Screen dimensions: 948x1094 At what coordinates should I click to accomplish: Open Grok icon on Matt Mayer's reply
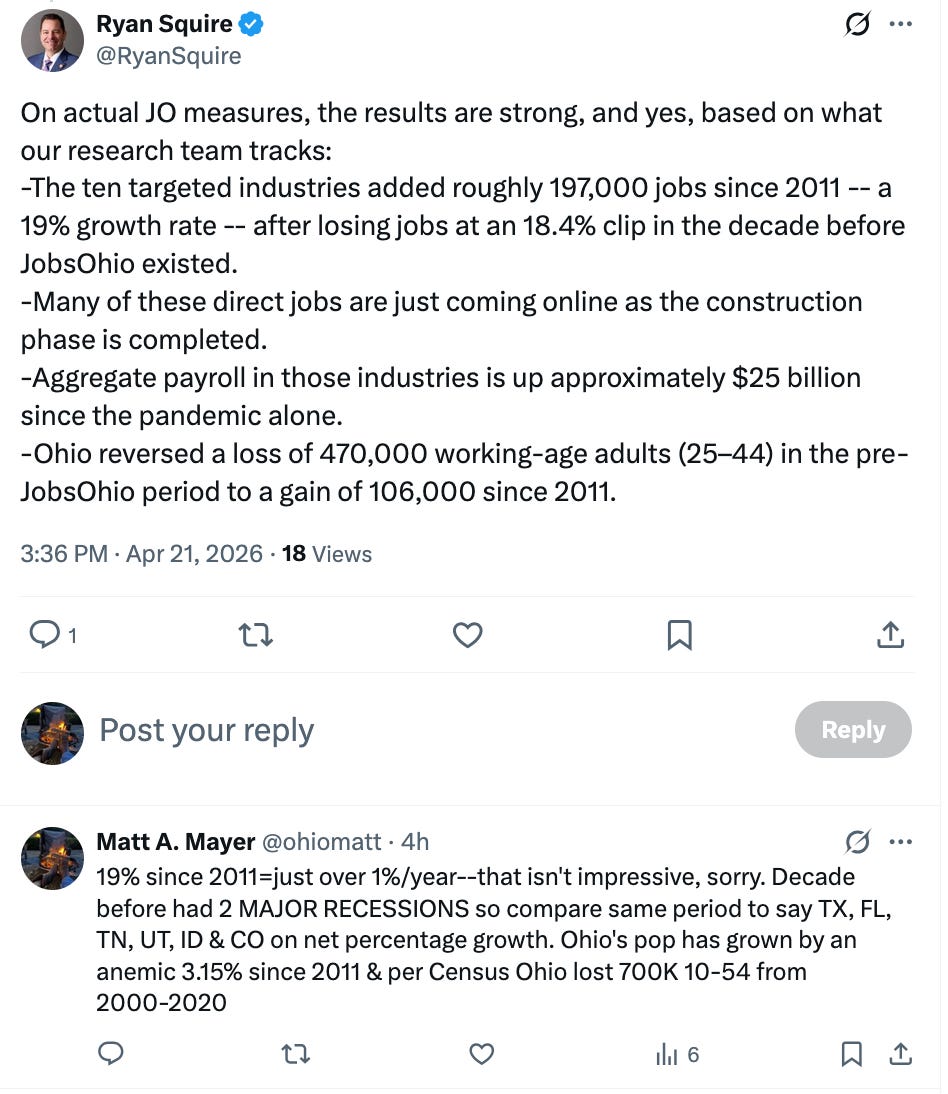(x=857, y=842)
